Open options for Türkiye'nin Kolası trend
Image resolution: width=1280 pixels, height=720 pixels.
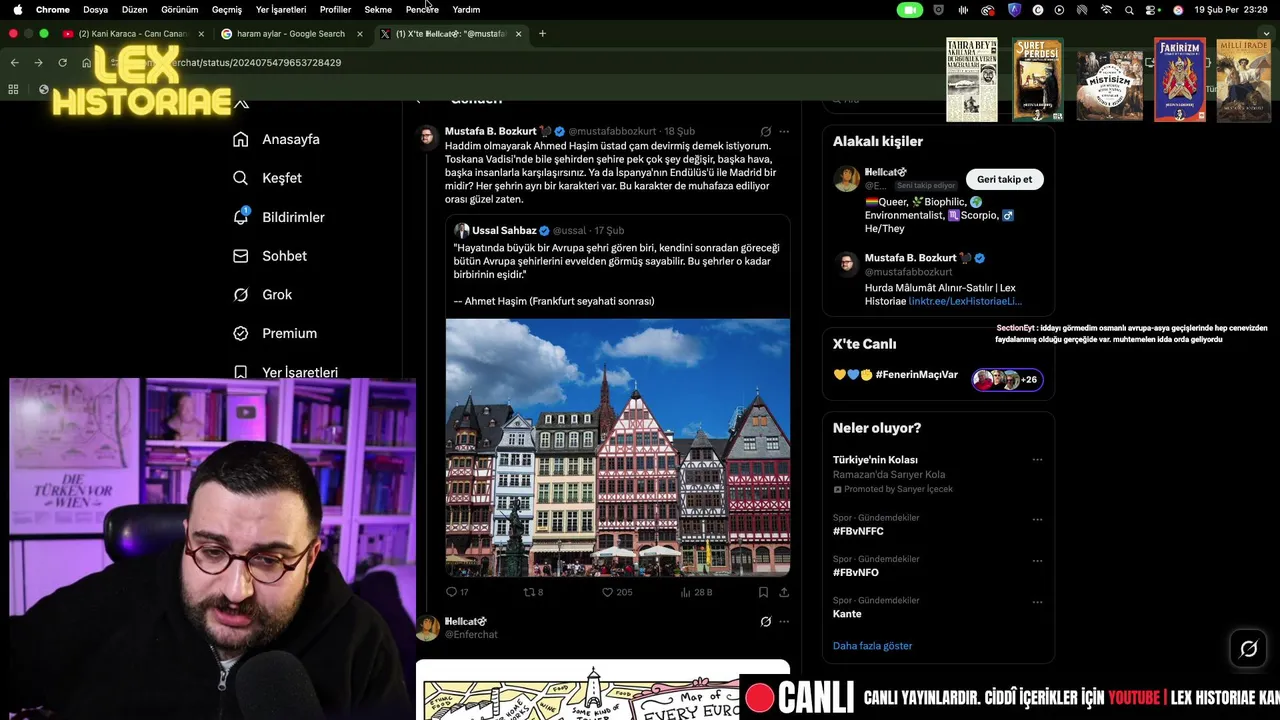(x=1037, y=460)
